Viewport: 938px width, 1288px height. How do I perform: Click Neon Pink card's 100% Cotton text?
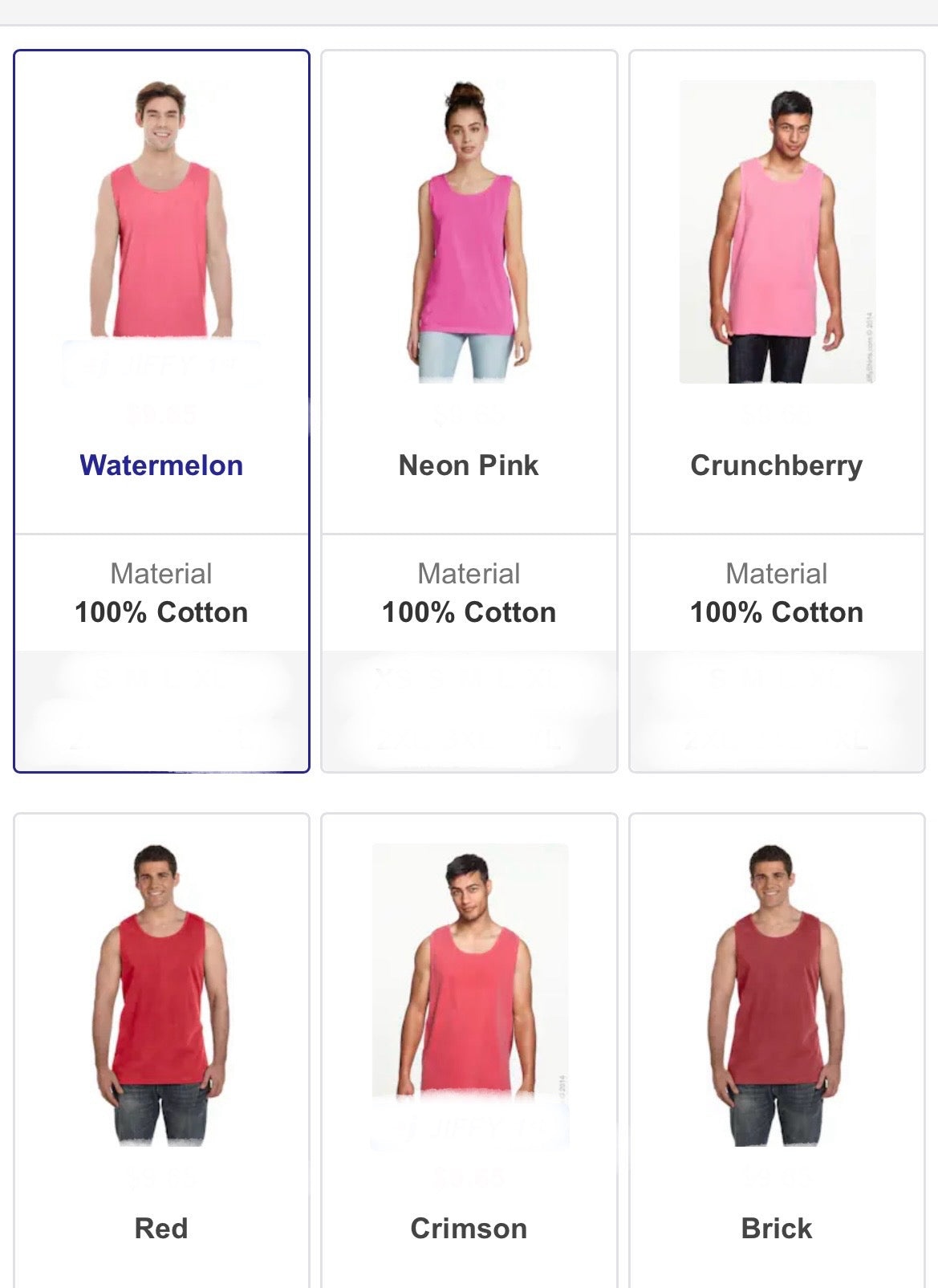469,612
